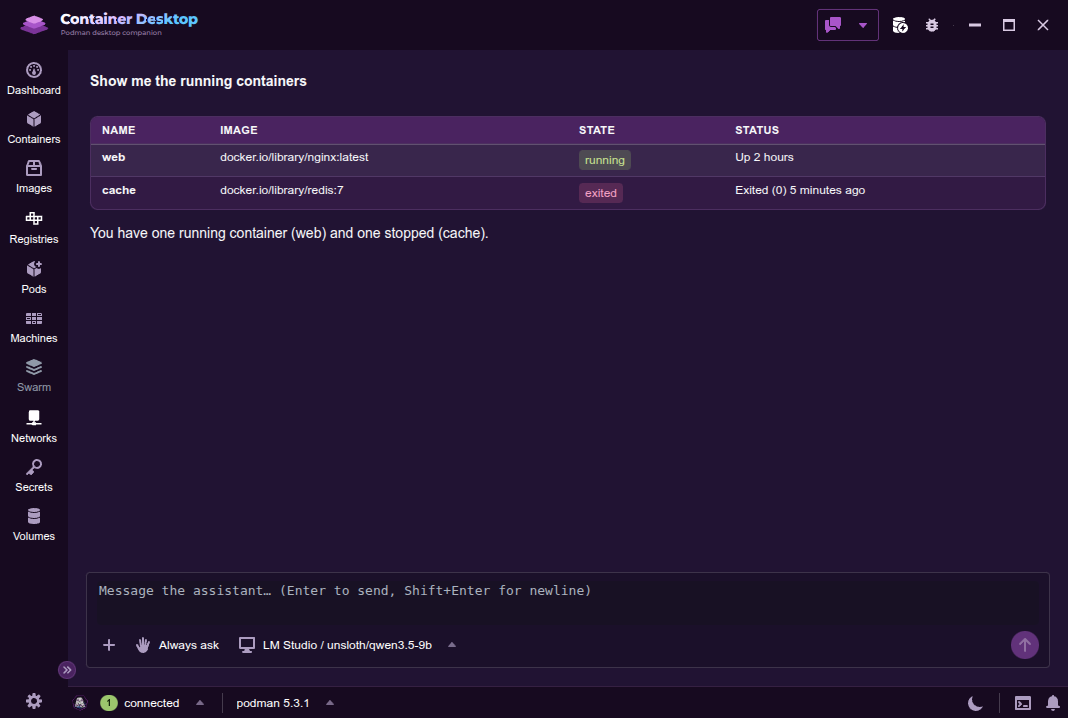Viewport: 1068px width, 718px height.
Task: Expand the model list caret
Action: [452, 644]
